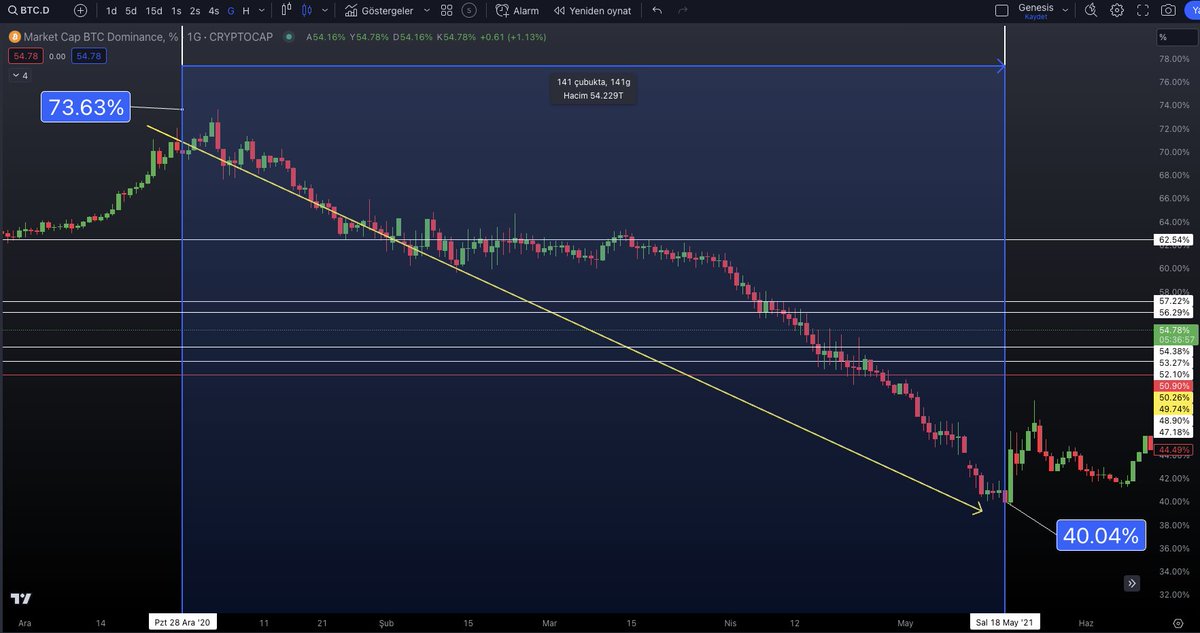1200x633 pixels.
Task: Select the 73.63% text label
Action: tap(86, 107)
